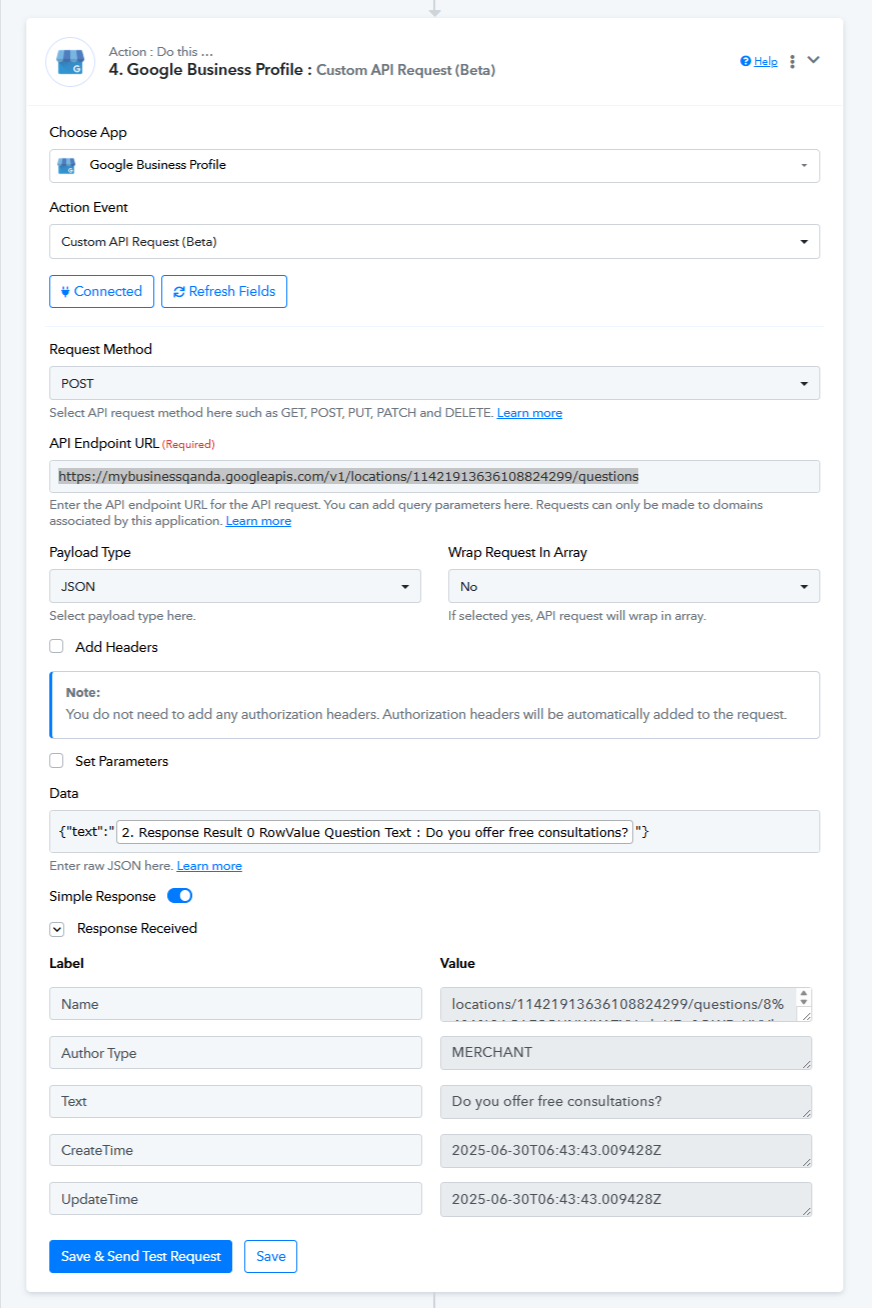
Task: Open Learn more link under Request Method
Action: tap(529, 413)
